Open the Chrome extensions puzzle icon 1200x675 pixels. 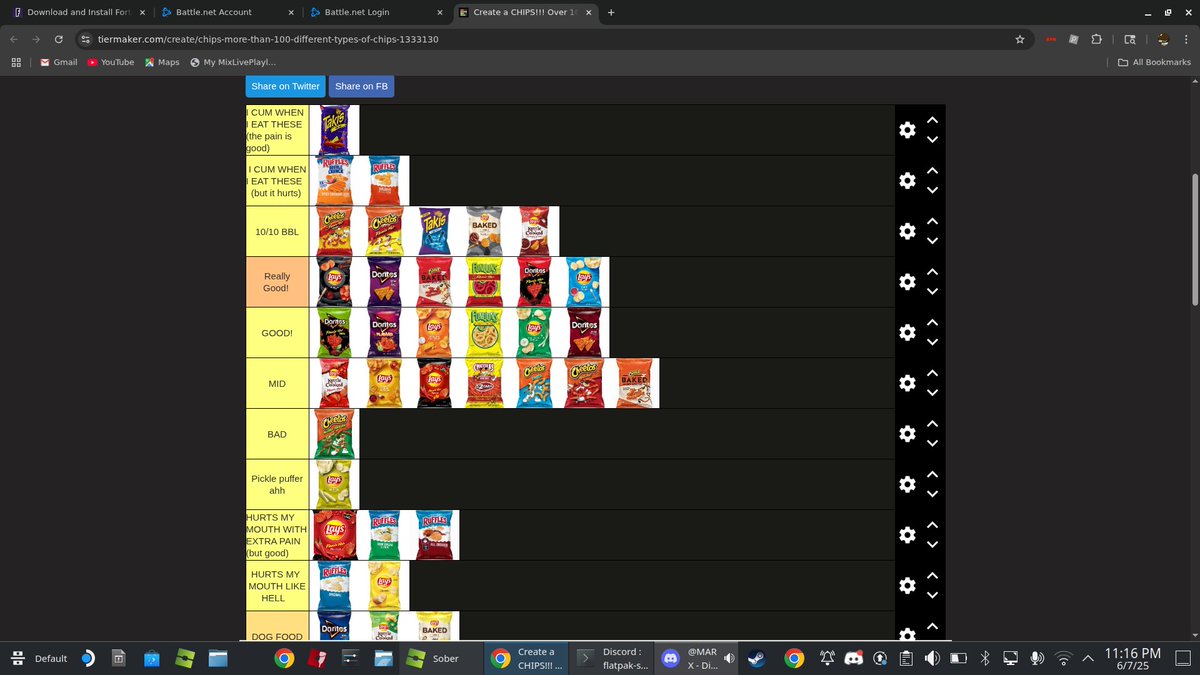(x=1097, y=39)
